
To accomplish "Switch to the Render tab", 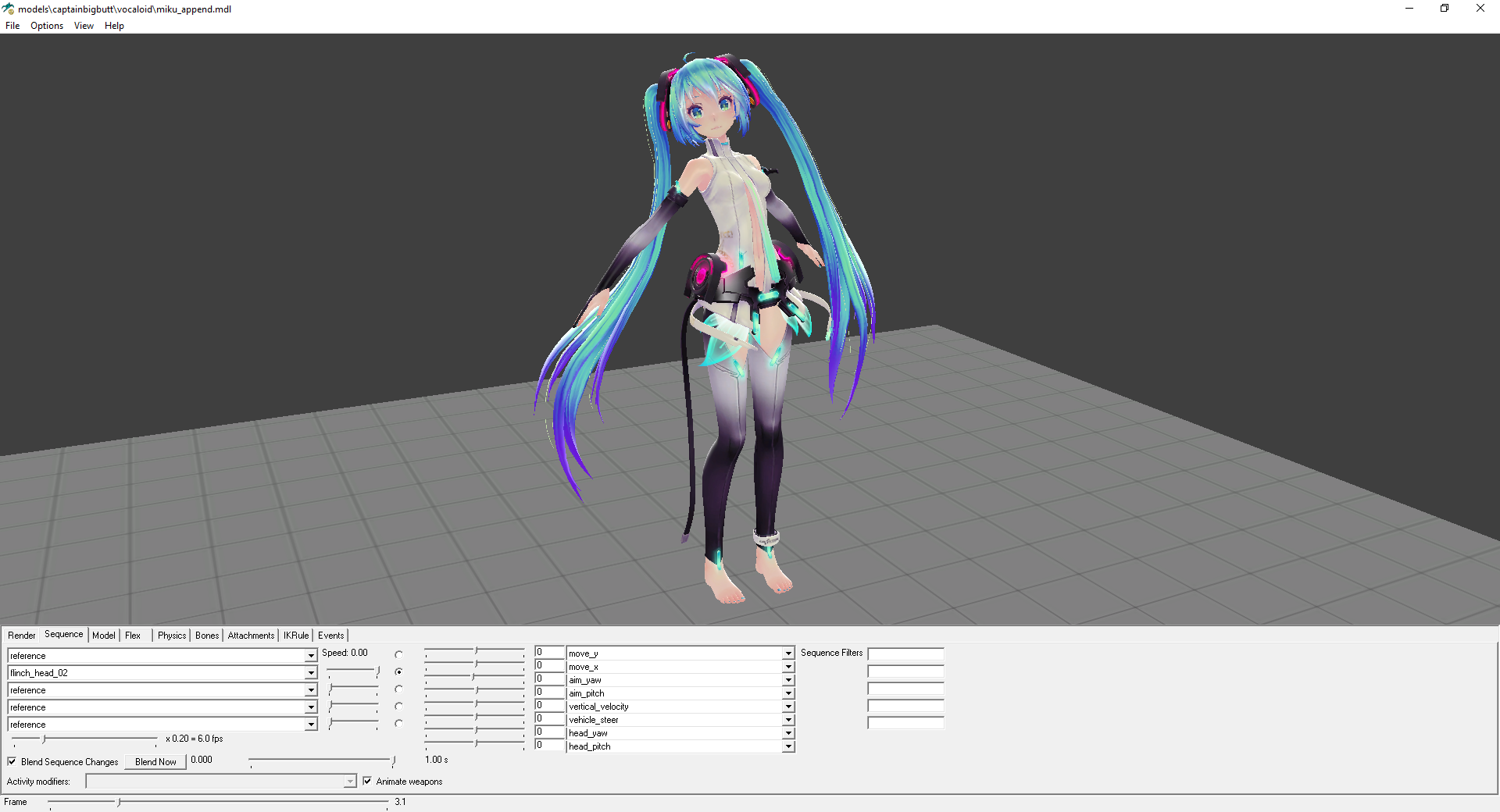I will coord(22,636).
